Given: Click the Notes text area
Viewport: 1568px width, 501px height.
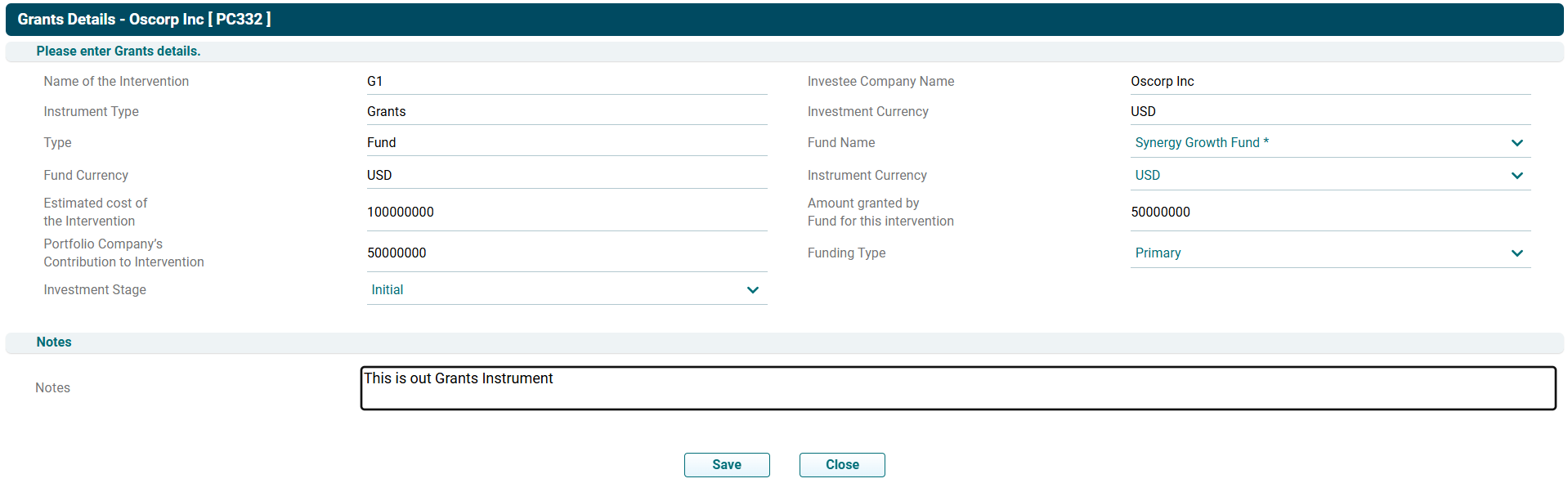Looking at the screenshot, I should 957,388.
